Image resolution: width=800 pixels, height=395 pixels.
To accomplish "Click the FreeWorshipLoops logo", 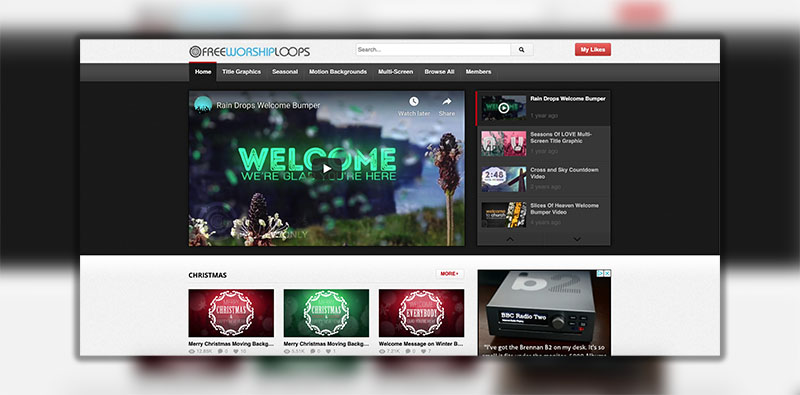I will (249, 52).
